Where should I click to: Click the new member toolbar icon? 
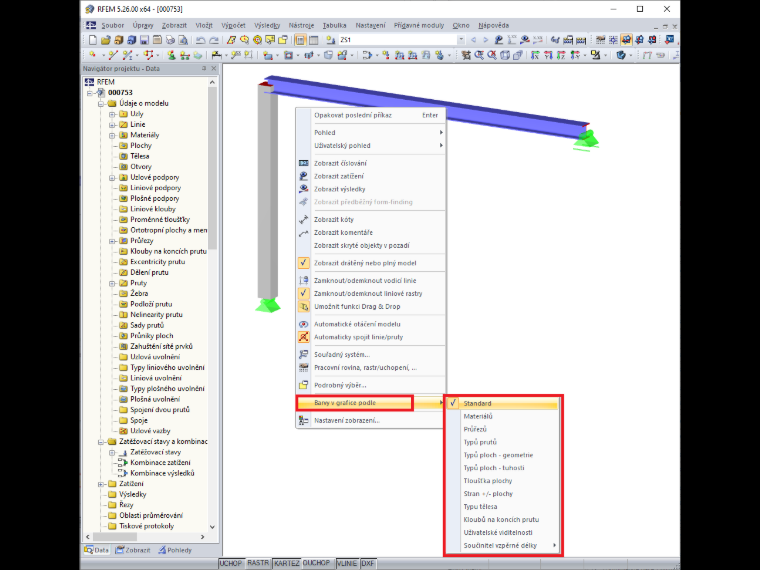tap(127, 55)
